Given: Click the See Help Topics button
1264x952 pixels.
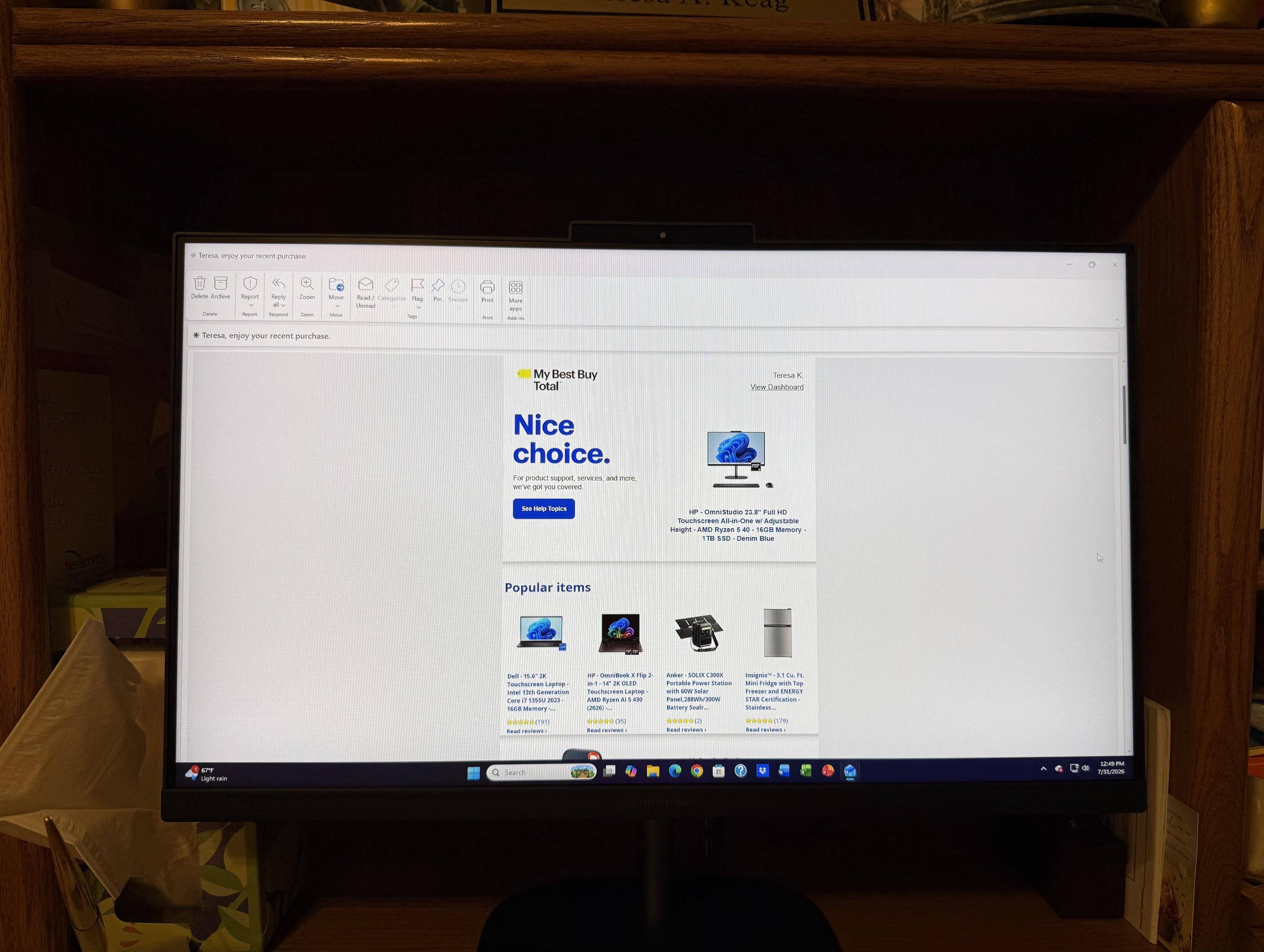Looking at the screenshot, I should pos(543,508).
